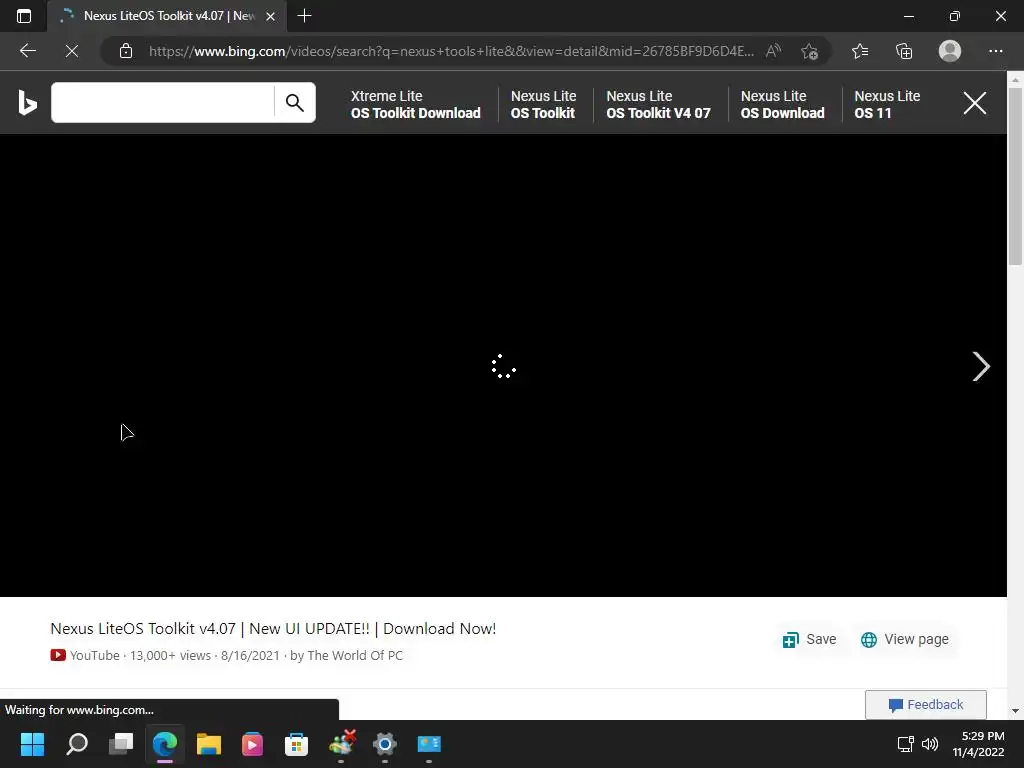The image size is (1024, 768).
Task: Click The World Of PC author text
Action: pos(355,655)
